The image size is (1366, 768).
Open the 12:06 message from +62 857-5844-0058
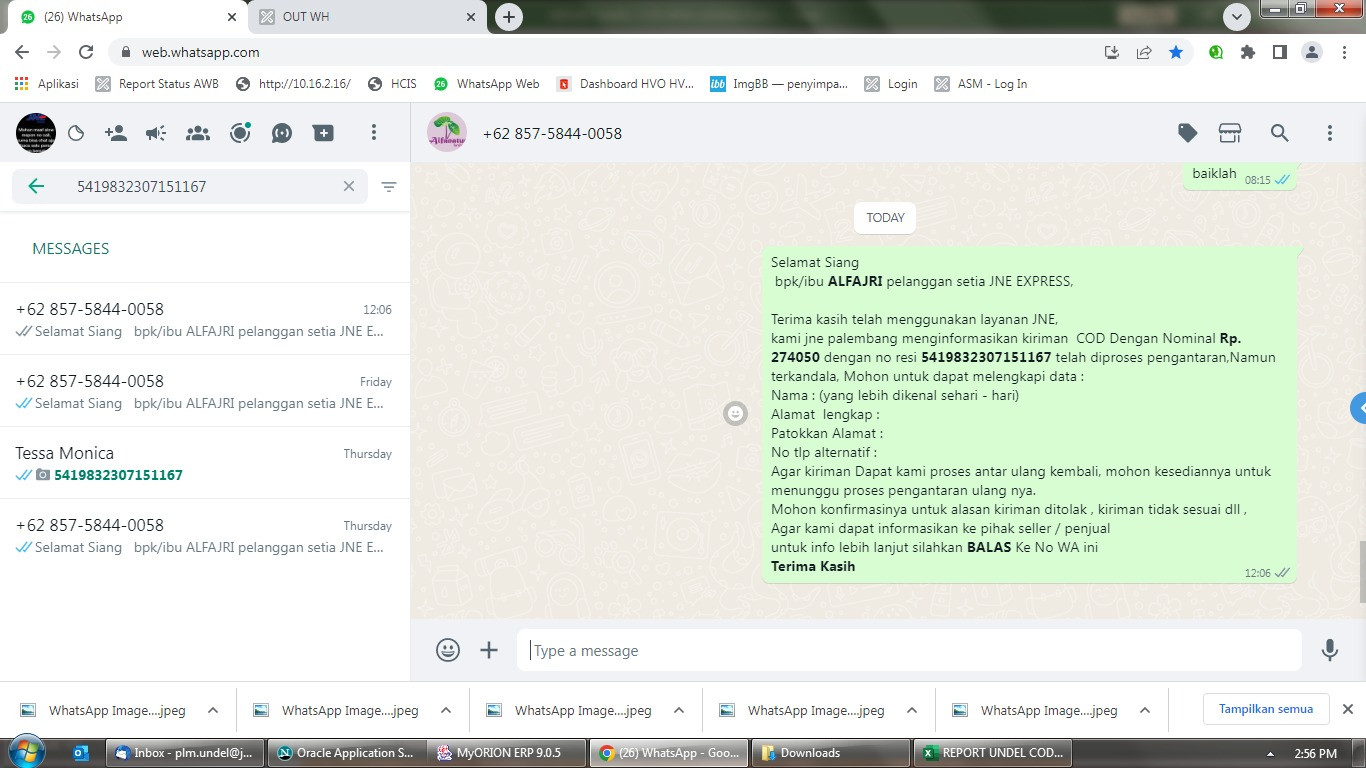pyautogui.click(x=205, y=319)
